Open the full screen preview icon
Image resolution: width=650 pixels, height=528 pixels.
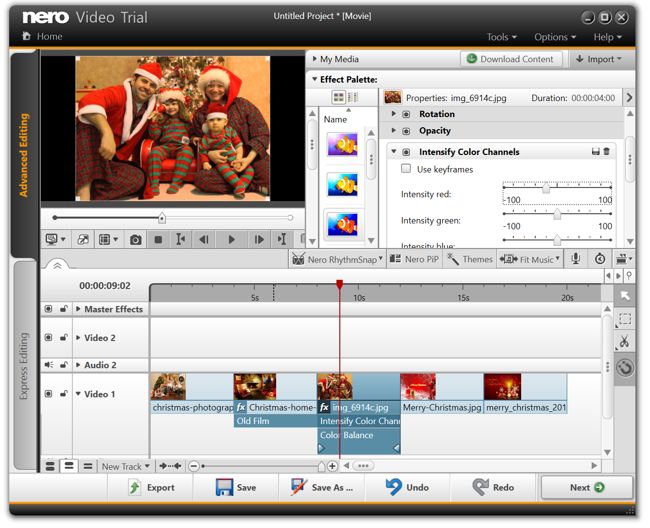(83, 240)
